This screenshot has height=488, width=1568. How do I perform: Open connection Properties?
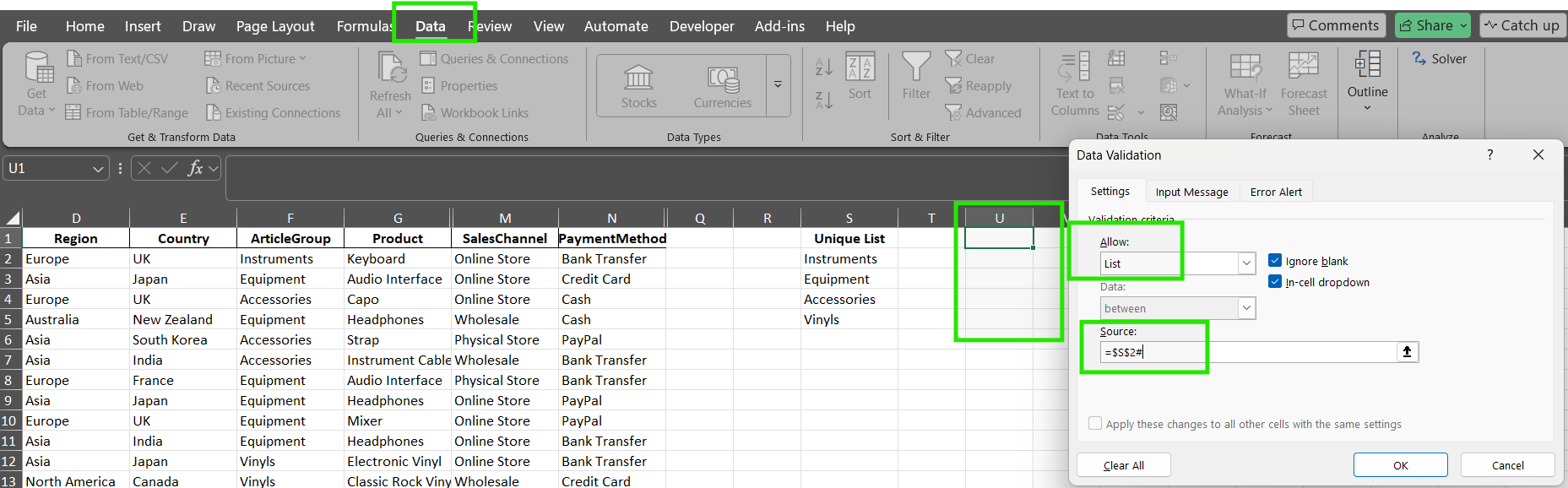(x=458, y=85)
